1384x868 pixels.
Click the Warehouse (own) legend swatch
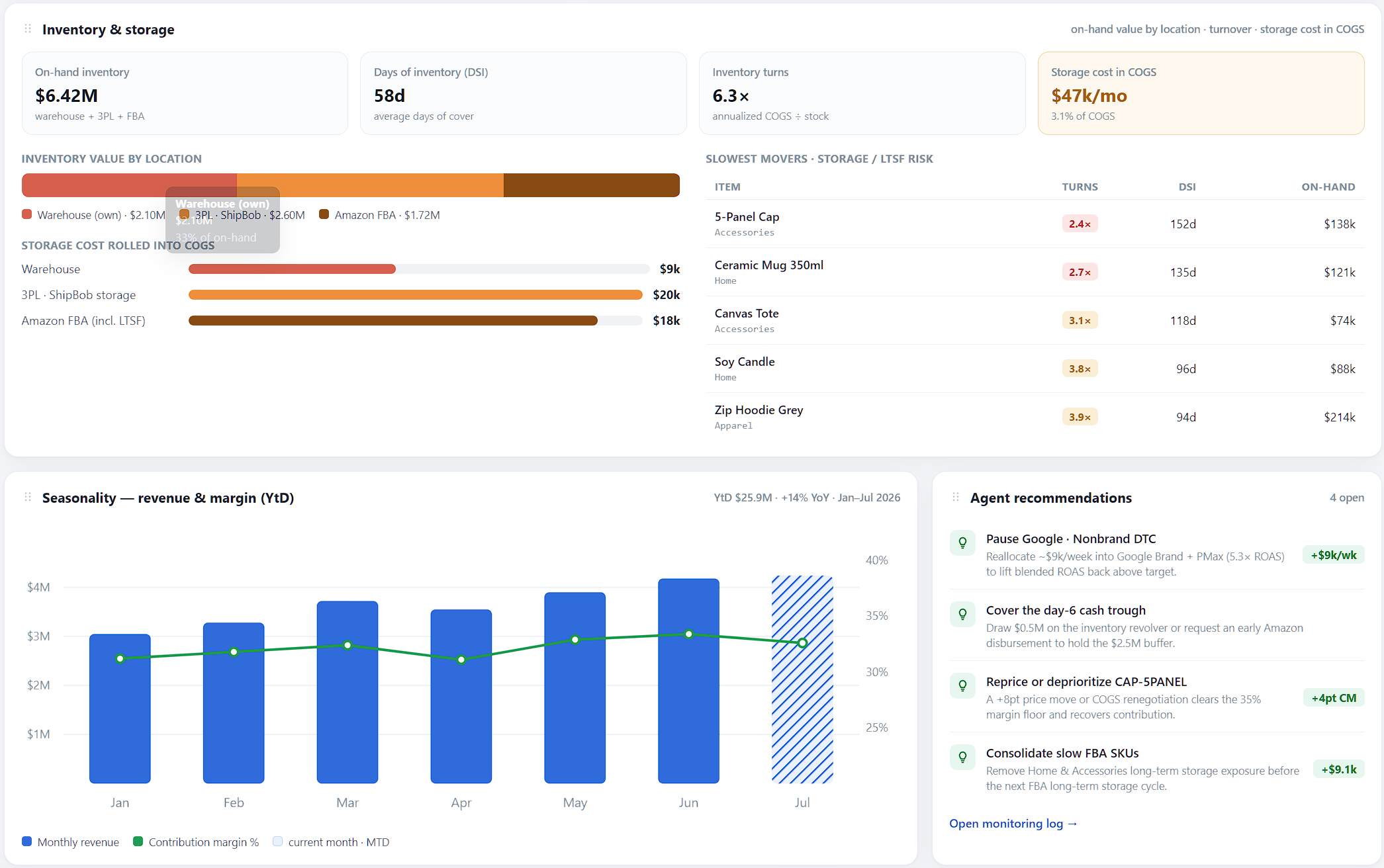27,214
